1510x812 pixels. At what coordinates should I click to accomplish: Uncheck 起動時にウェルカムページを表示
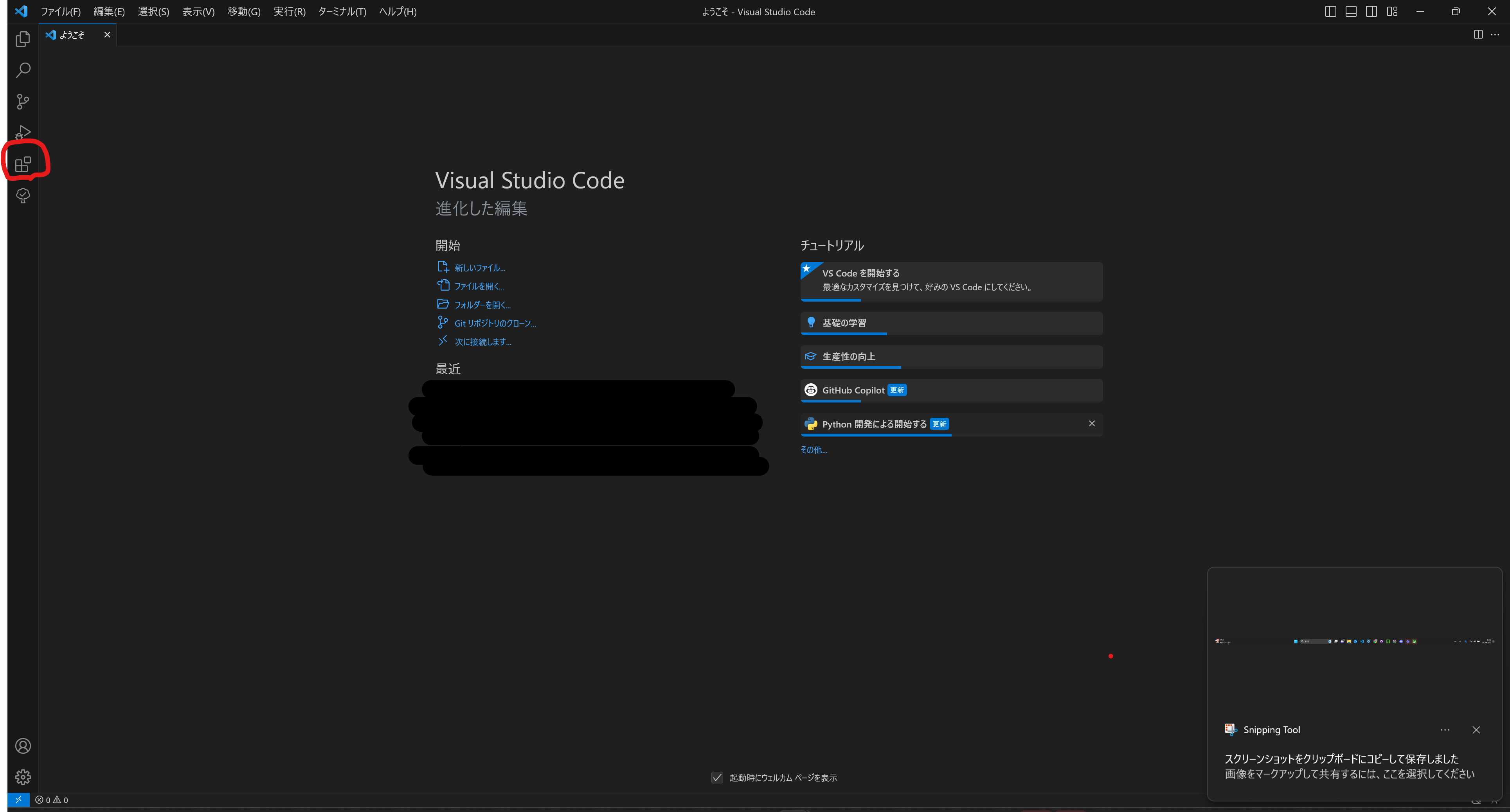point(717,778)
